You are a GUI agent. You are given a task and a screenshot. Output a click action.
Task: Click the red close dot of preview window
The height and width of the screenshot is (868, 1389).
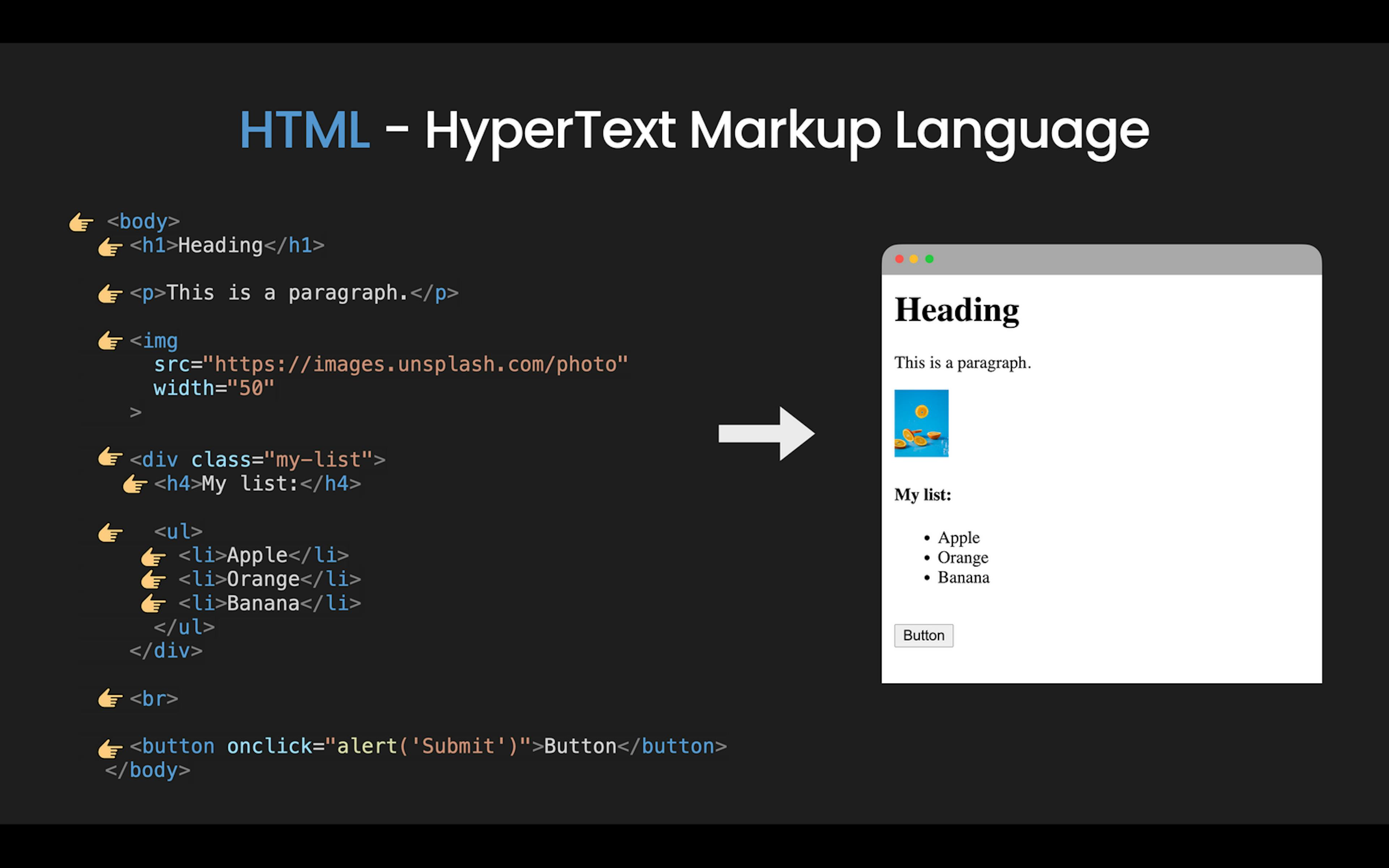click(899, 259)
